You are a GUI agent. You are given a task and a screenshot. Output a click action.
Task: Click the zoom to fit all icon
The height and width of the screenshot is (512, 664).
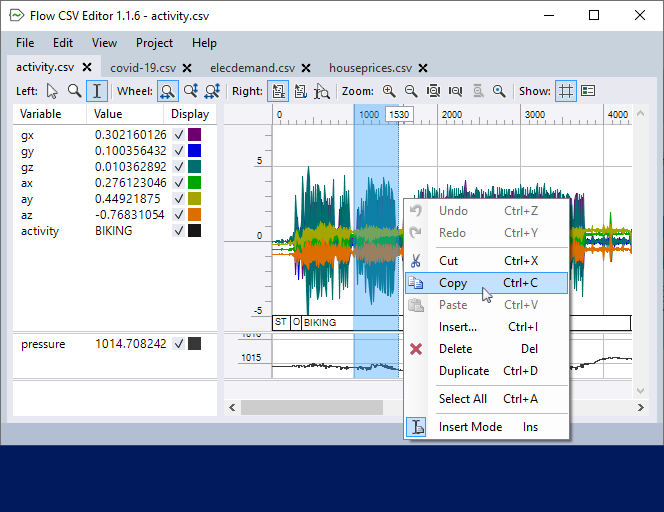[433, 91]
